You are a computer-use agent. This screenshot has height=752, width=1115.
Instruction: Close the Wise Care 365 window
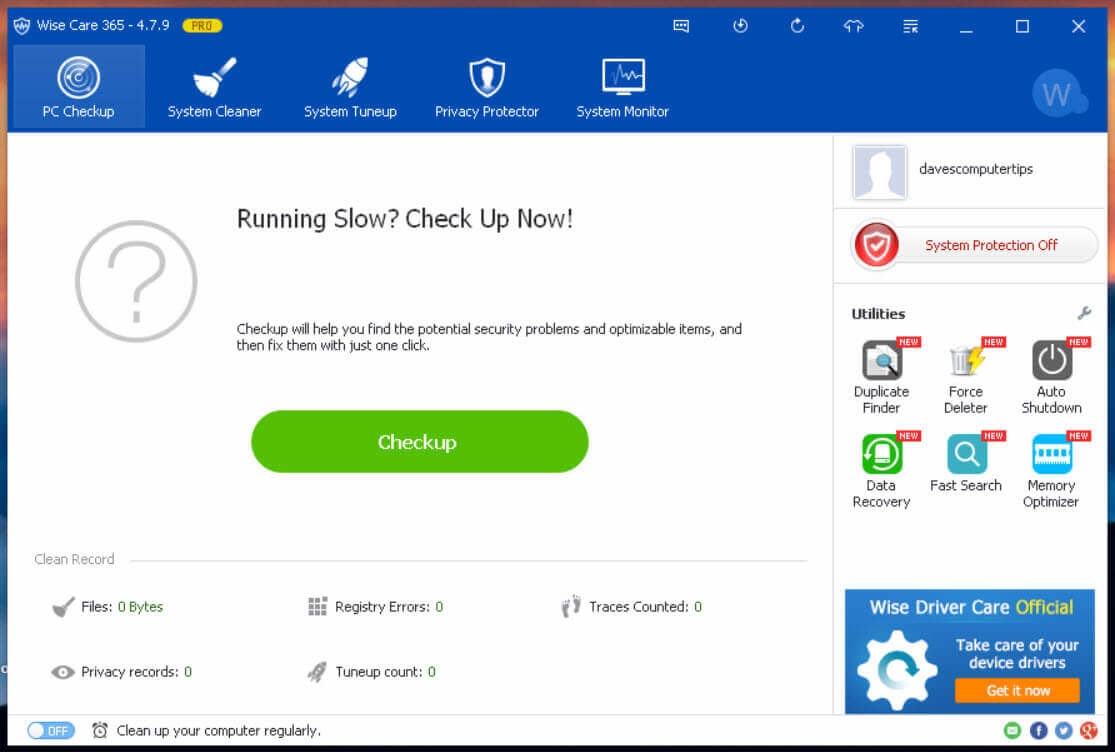click(1079, 26)
